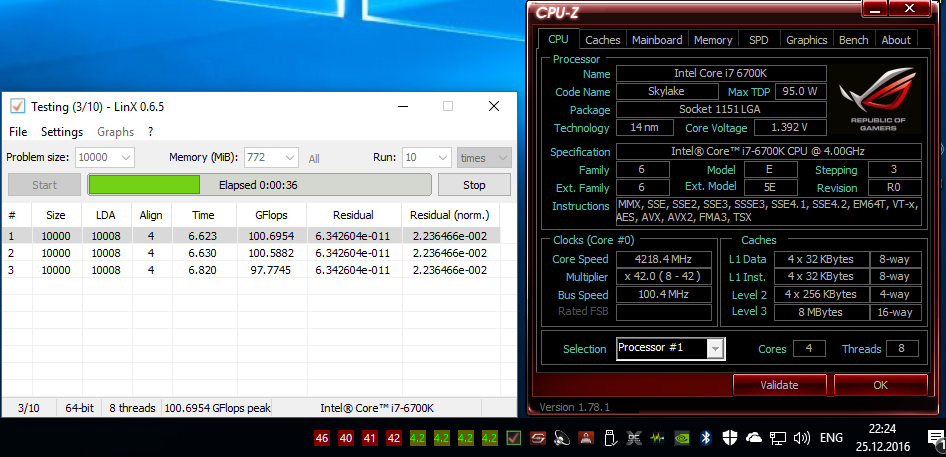The height and width of the screenshot is (457, 946).
Task: Switch to the Graphics tab in CPU-Z
Action: [807, 40]
